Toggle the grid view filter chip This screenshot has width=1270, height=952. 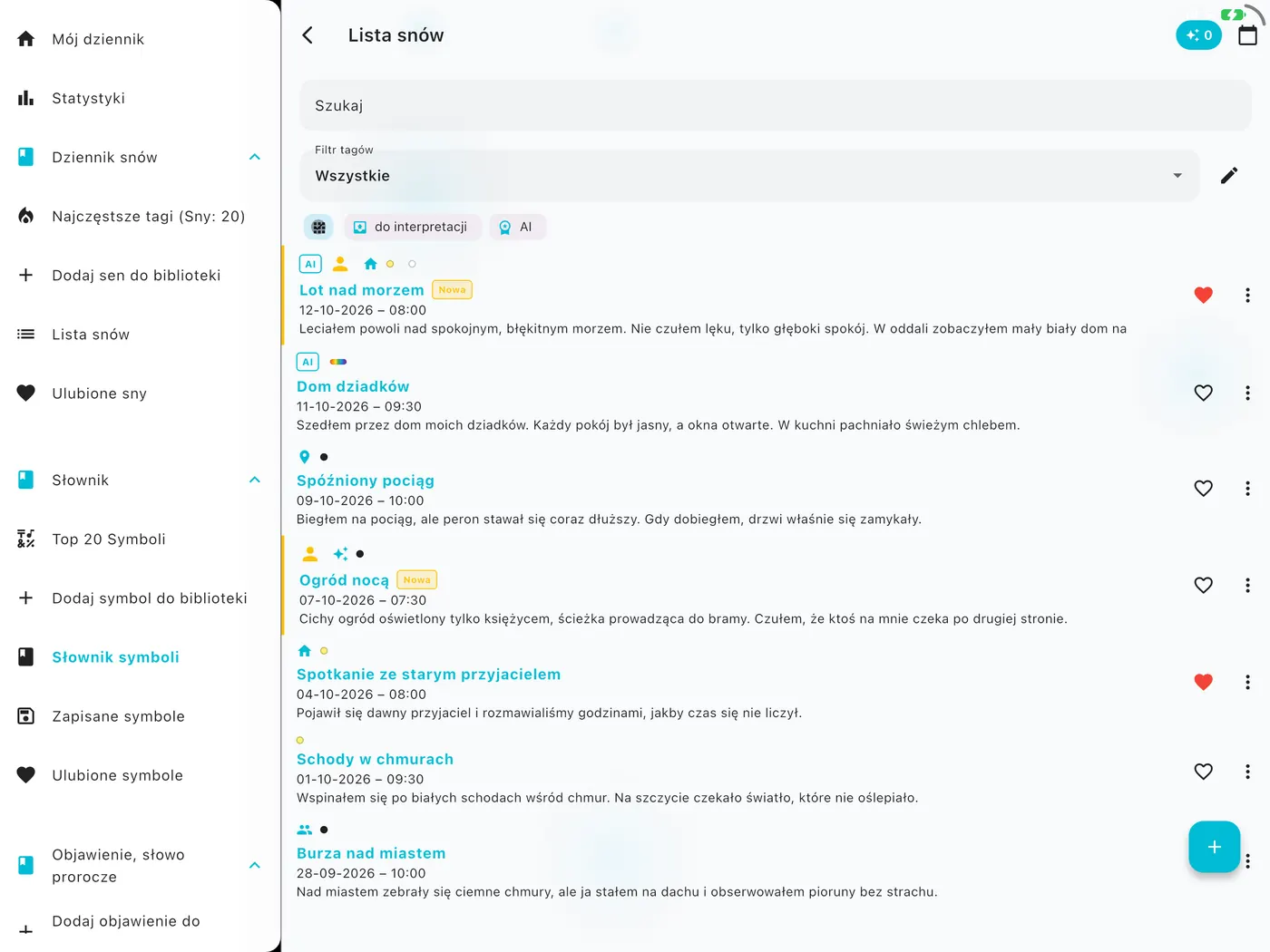[318, 227]
